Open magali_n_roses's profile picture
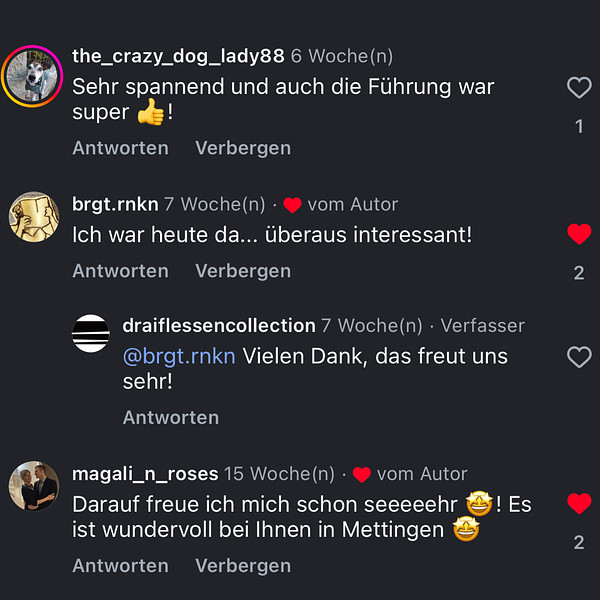This screenshot has height=600, width=600. tap(33, 486)
